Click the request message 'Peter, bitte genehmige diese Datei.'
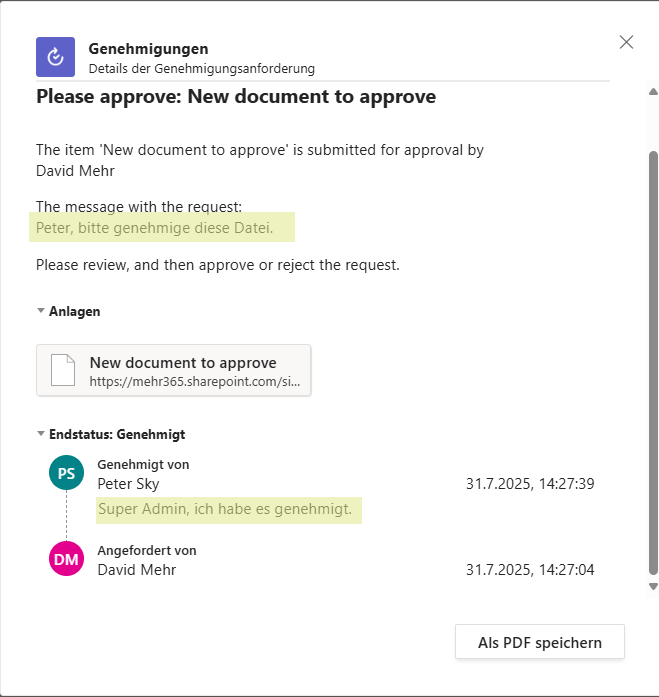This screenshot has height=697, width=659. 155,228
